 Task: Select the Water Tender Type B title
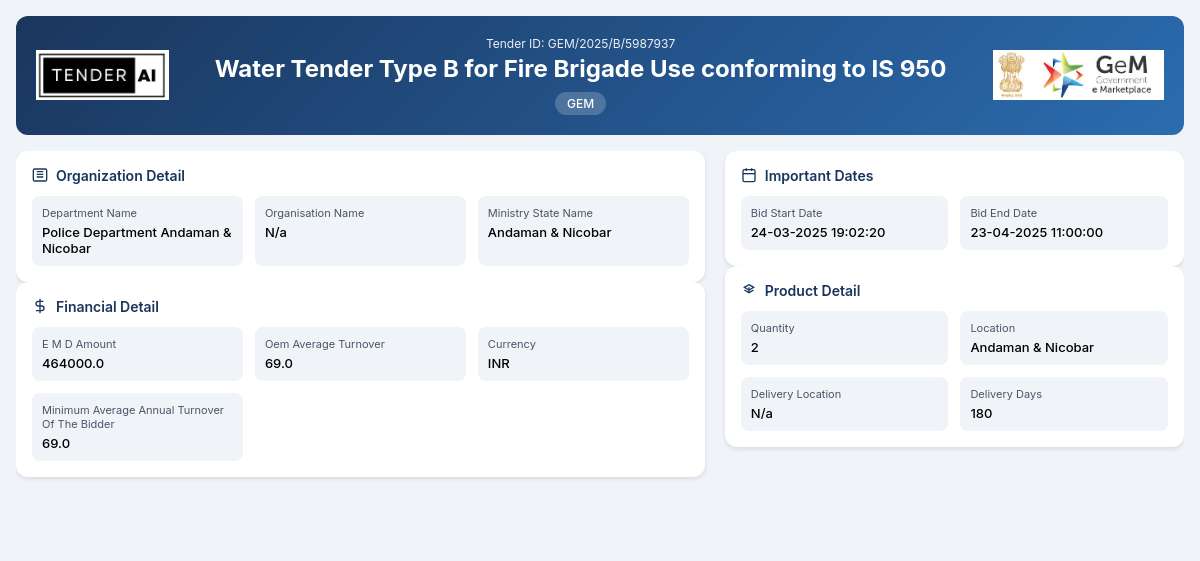(580, 69)
